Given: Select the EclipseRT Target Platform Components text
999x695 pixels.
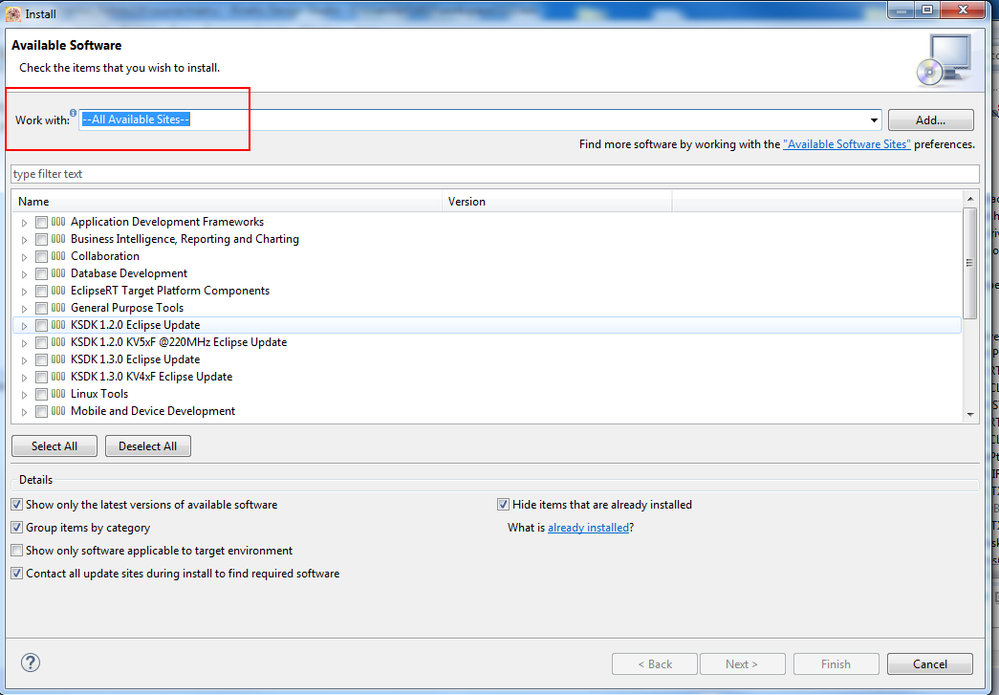Looking at the screenshot, I should click(x=170, y=290).
